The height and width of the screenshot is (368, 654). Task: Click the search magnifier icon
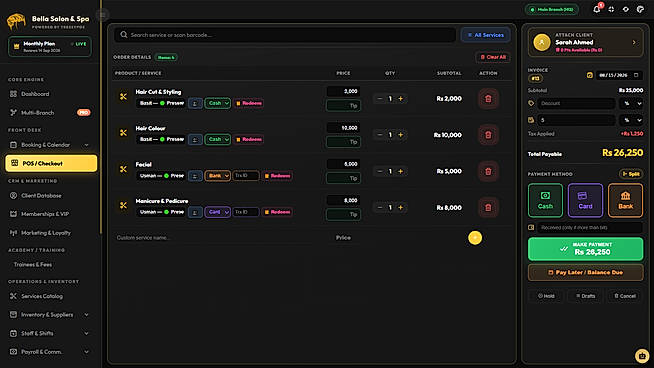[124, 35]
